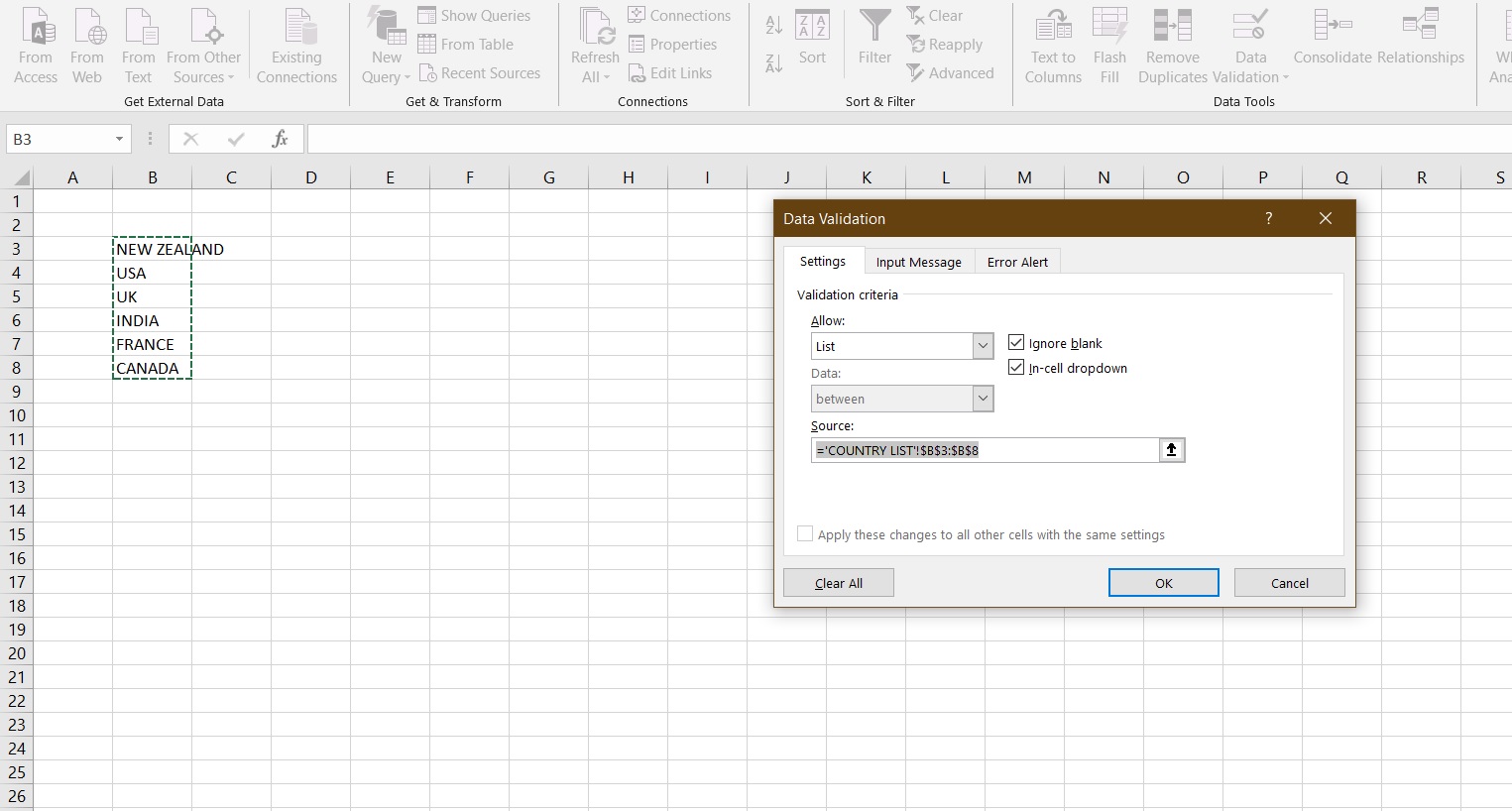
Task: Click Relationships tool
Action: point(1421,40)
